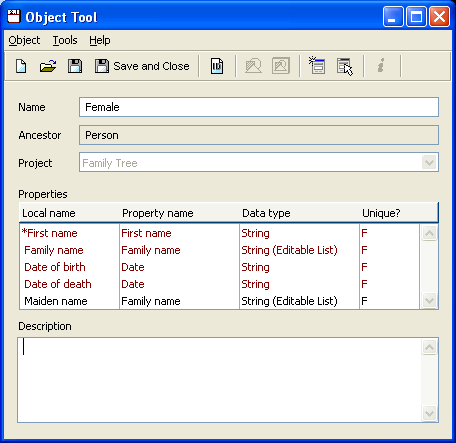Close the Object Tool window
Image resolution: width=456 pixels, height=443 pixels.
point(439,16)
